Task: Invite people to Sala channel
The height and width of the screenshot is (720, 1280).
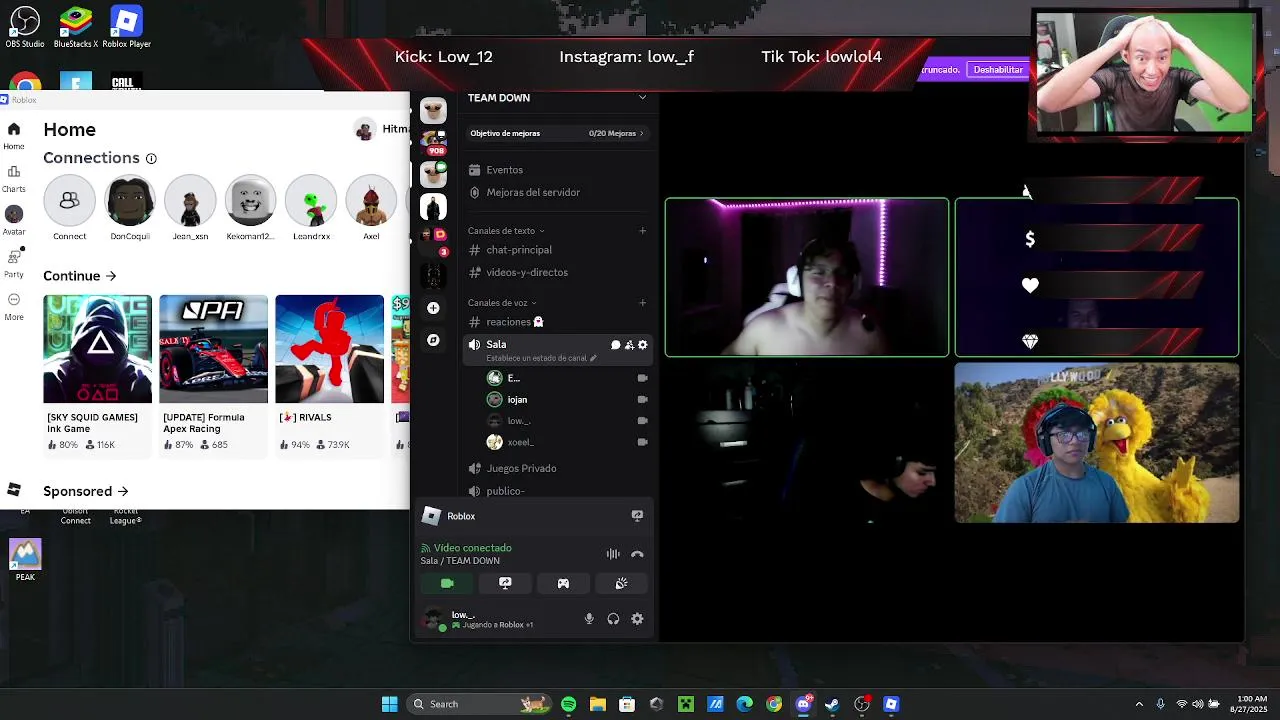Action: 629,345
